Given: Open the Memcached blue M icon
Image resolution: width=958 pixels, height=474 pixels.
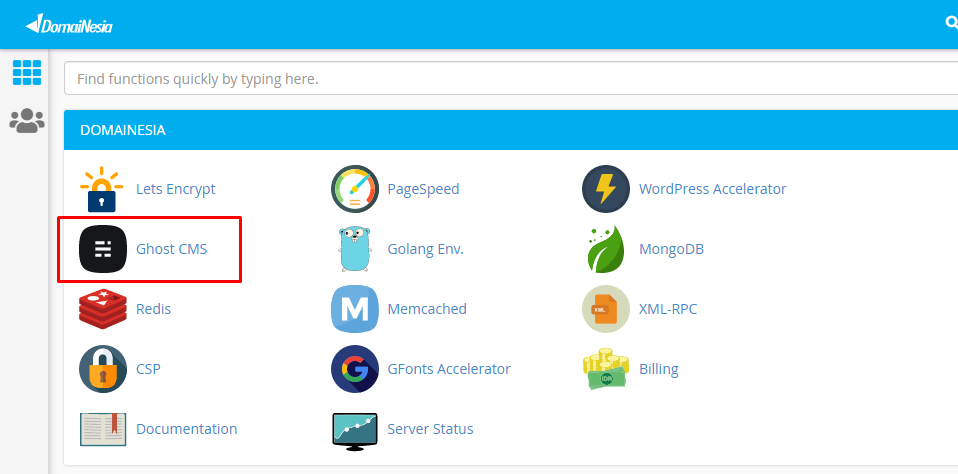Looking at the screenshot, I should pyautogui.click(x=355, y=309).
